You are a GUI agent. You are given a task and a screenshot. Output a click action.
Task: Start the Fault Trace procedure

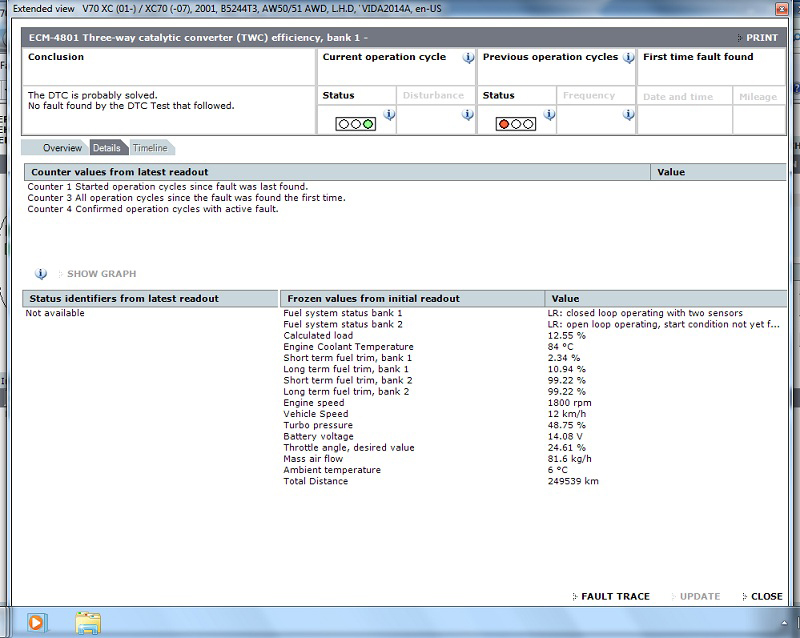click(x=614, y=596)
